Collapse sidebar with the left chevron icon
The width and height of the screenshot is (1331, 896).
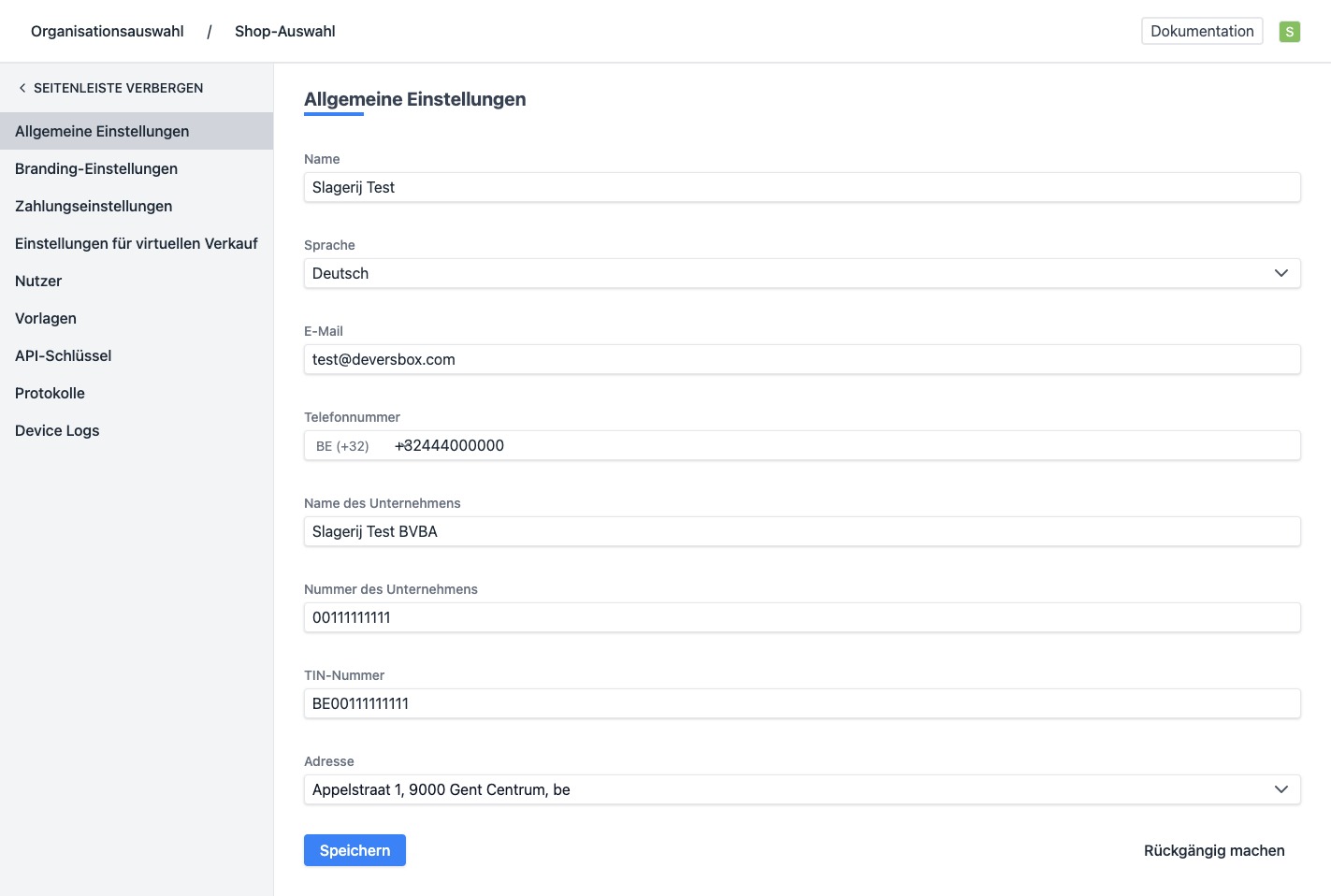click(22, 88)
